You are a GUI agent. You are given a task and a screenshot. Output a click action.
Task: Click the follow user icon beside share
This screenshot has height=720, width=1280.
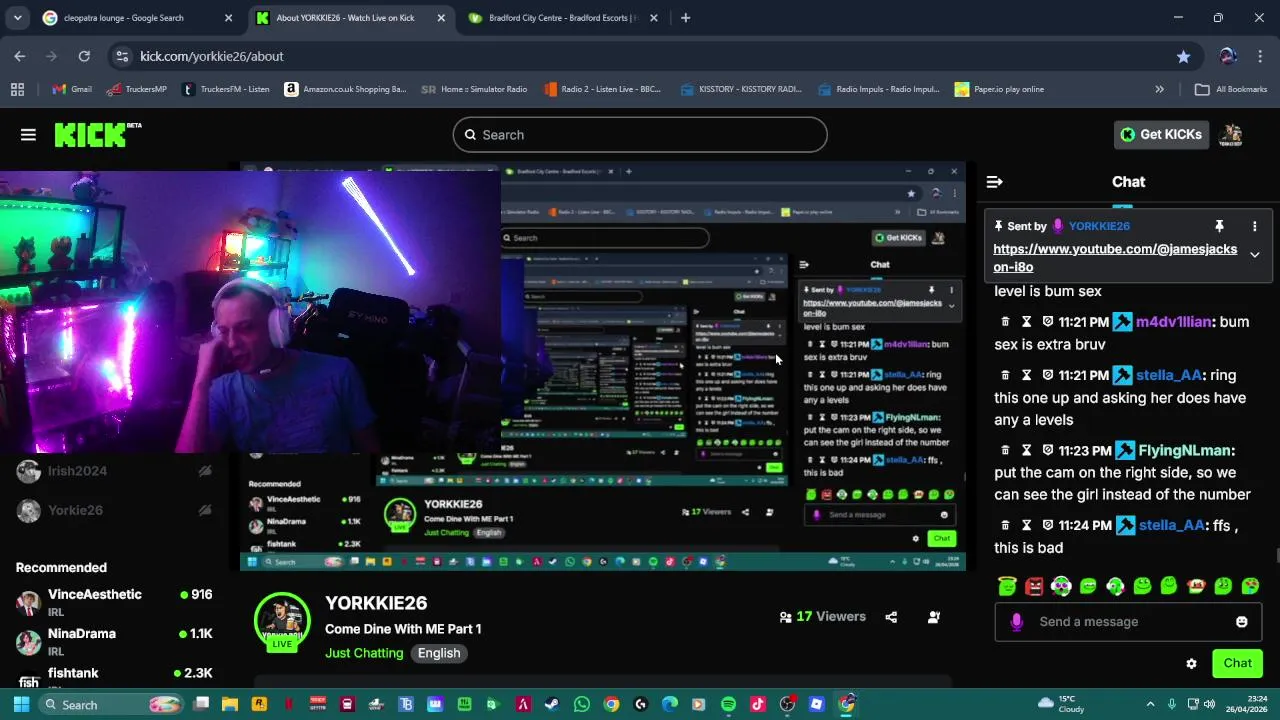(x=933, y=617)
